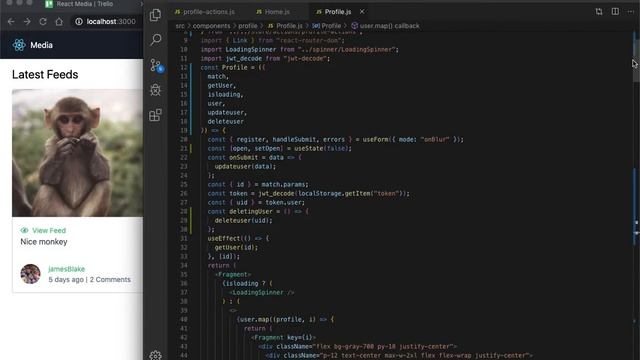Viewport: 640px width, 360px height.
Task: Click the components breadcrumb segment
Action: [211, 26]
